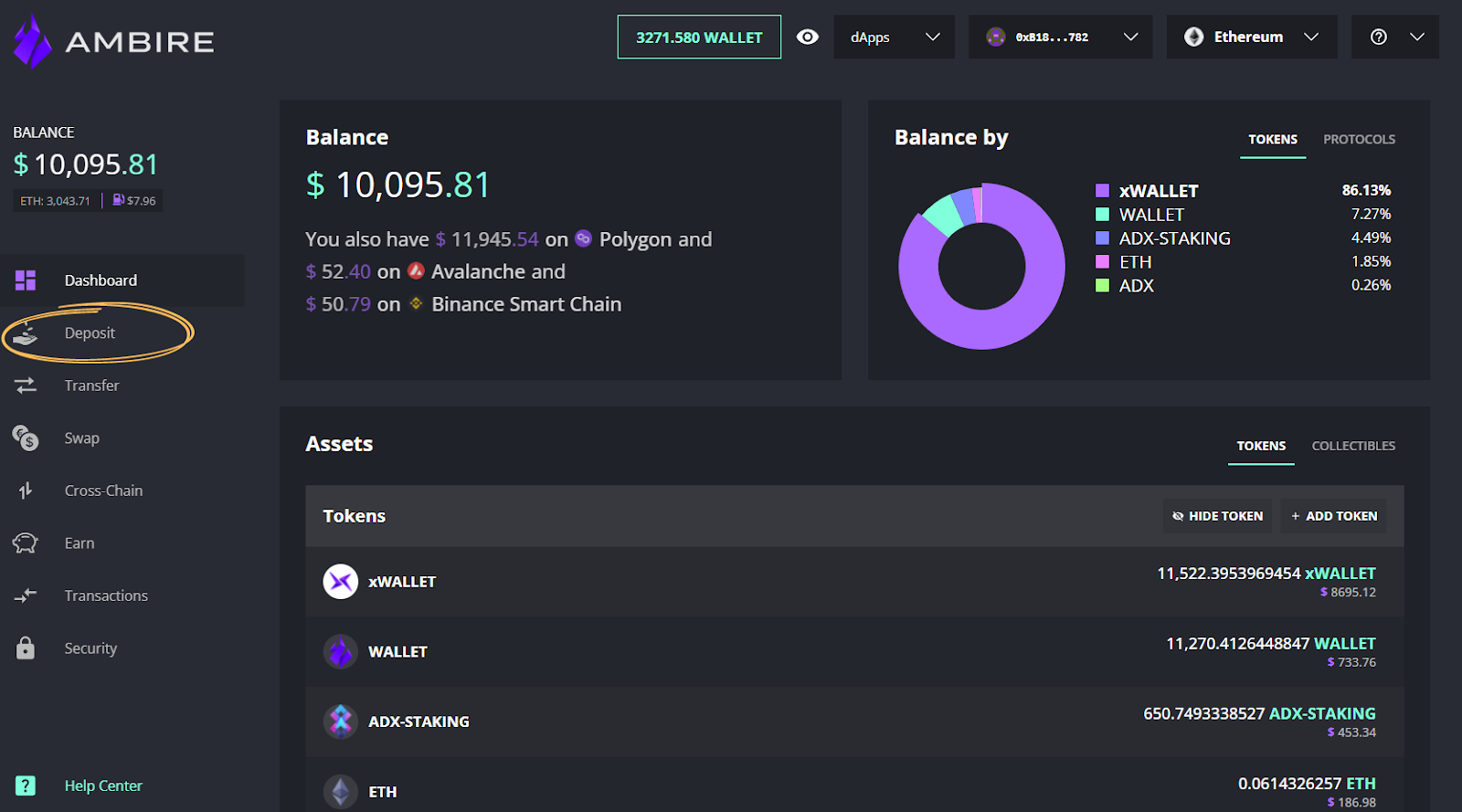
Task: Click the main Balance $10,095.81 amount
Action: tap(398, 185)
